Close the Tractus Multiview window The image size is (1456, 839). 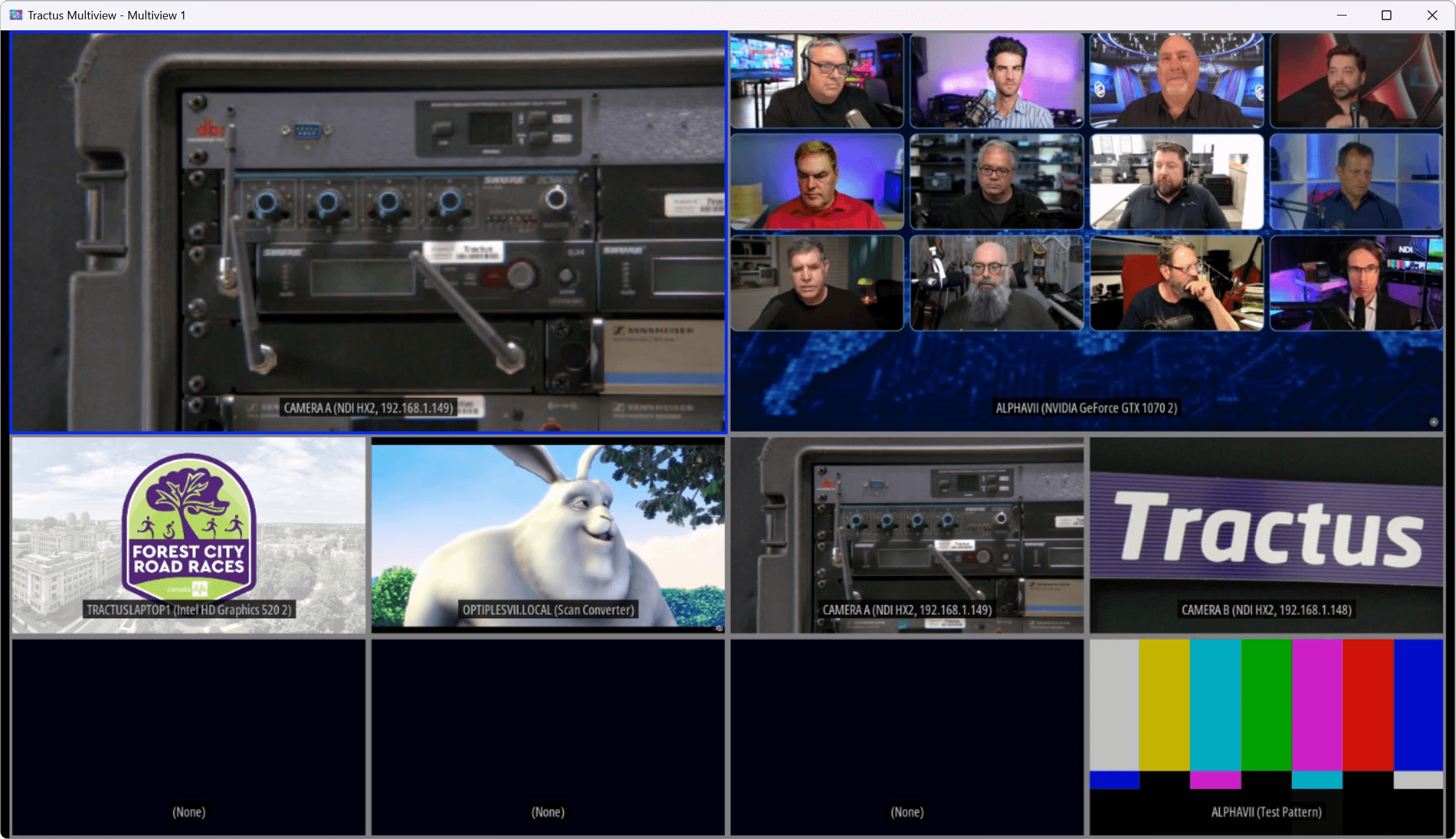click(1432, 15)
